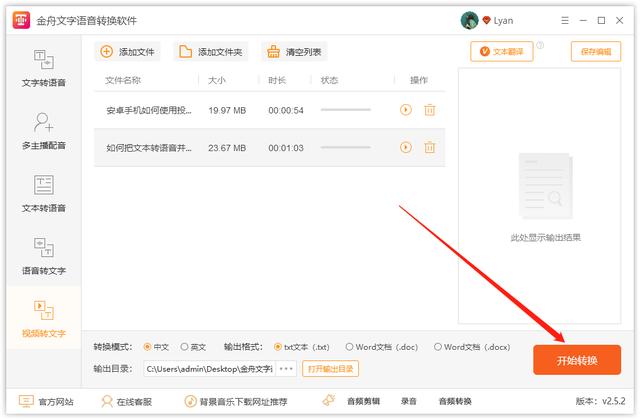
Task: Browse output directory with the ellipsis button
Action: pyautogui.click(x=286, y=369)
